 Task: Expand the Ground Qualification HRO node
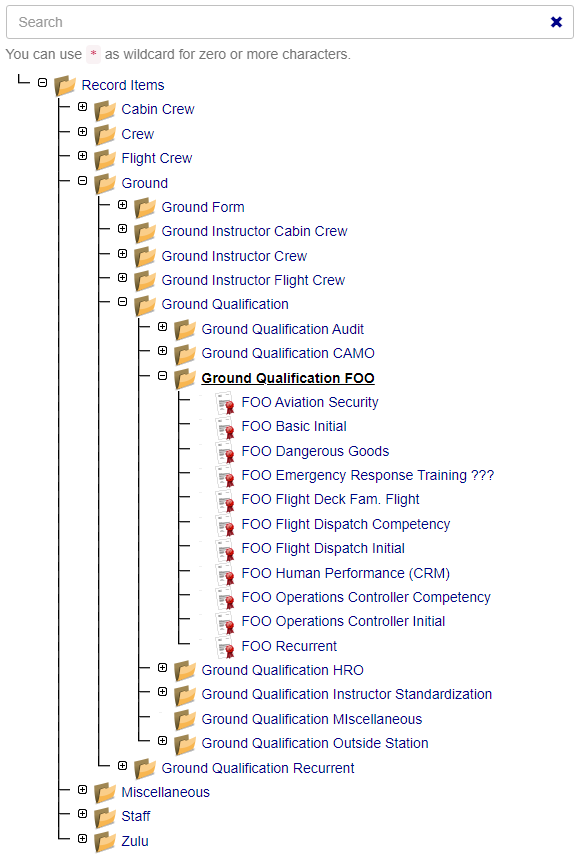coord(162,667)
